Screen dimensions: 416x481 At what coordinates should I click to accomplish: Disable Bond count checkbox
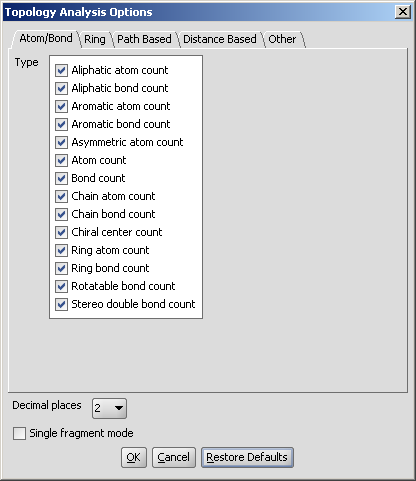61,178
